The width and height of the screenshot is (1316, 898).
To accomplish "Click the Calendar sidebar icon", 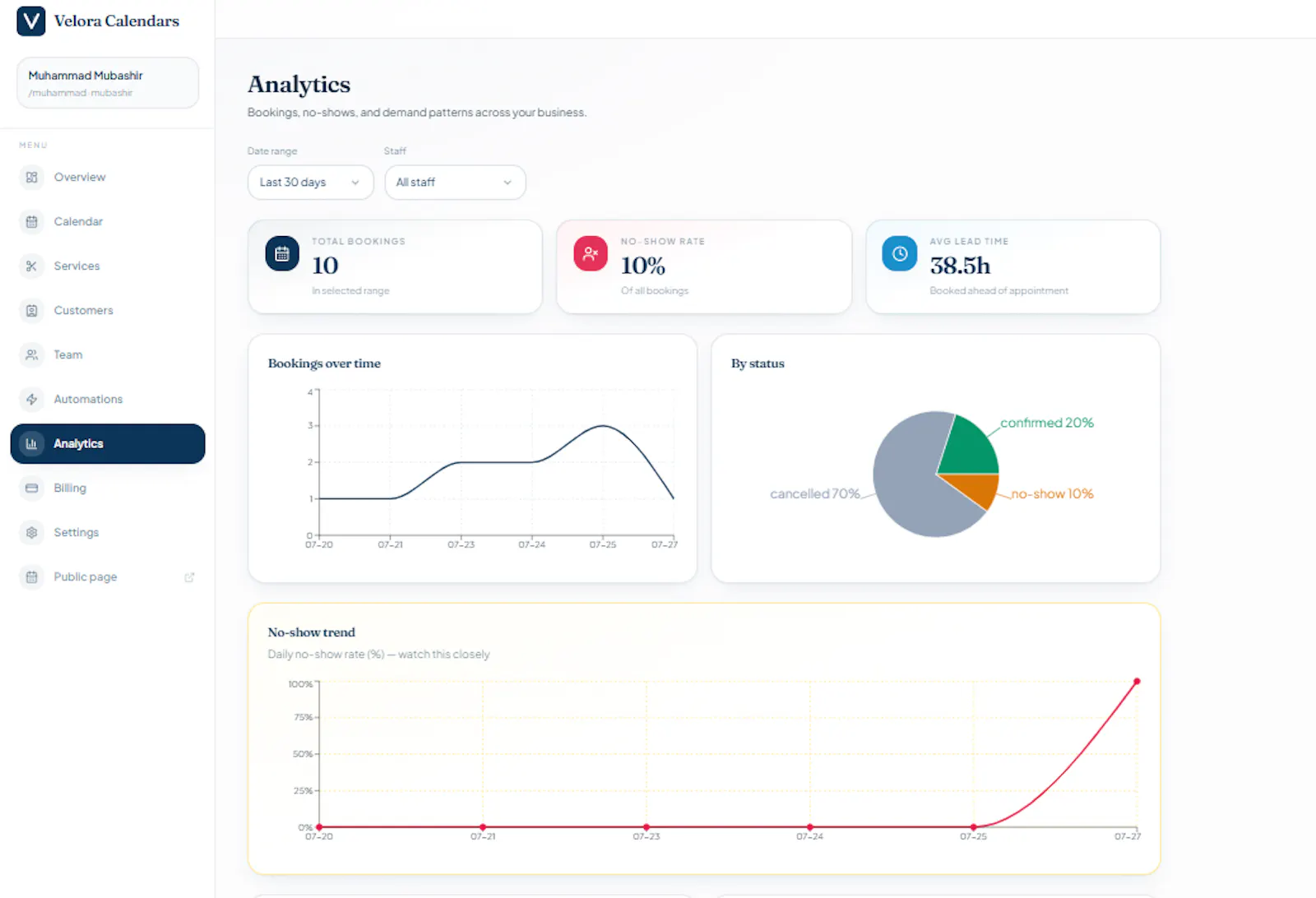I will (x=31, y=221).
